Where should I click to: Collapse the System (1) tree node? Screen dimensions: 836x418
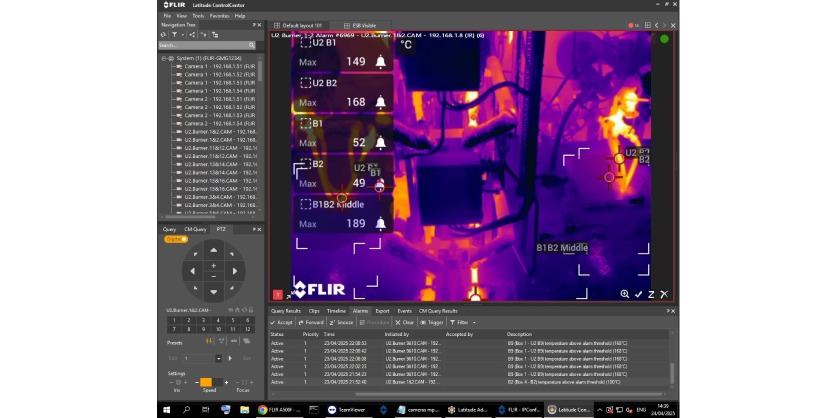(x=165, y=58)
